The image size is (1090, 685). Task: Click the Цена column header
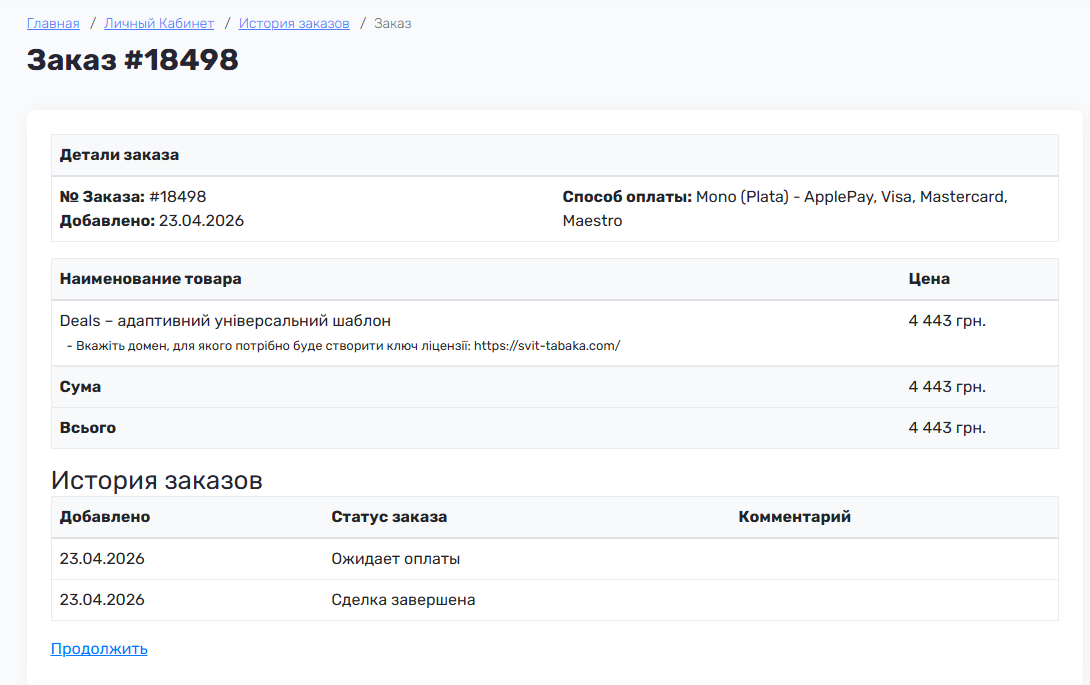(929, 279)
